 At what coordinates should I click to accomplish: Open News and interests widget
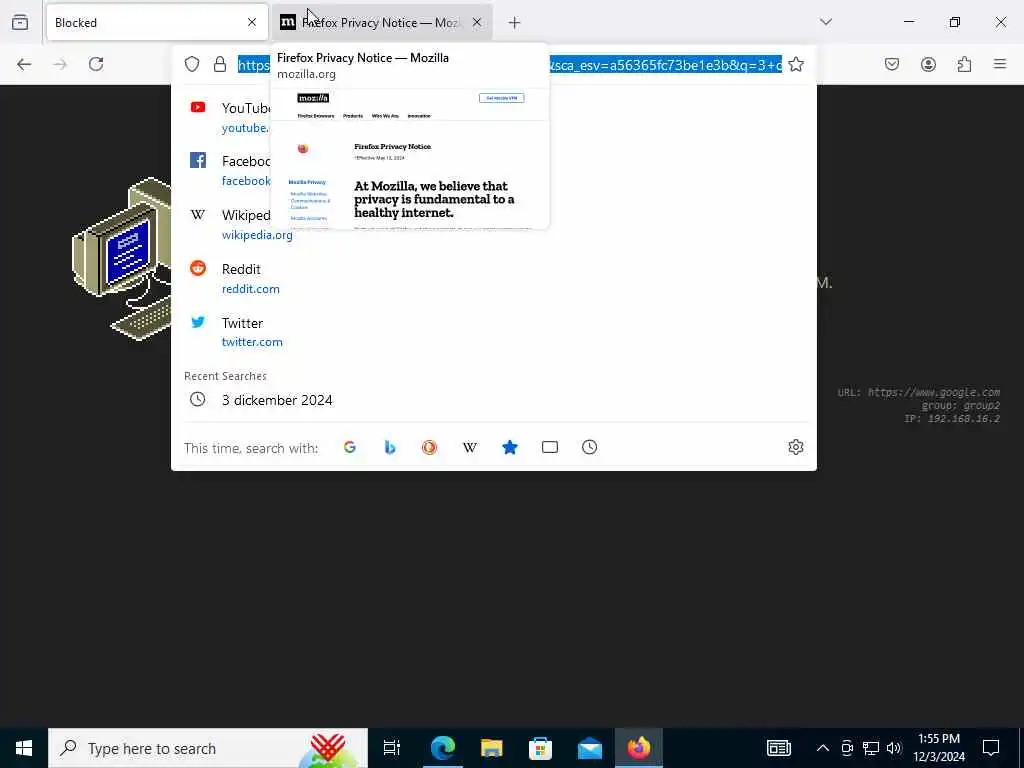[778, 748]
